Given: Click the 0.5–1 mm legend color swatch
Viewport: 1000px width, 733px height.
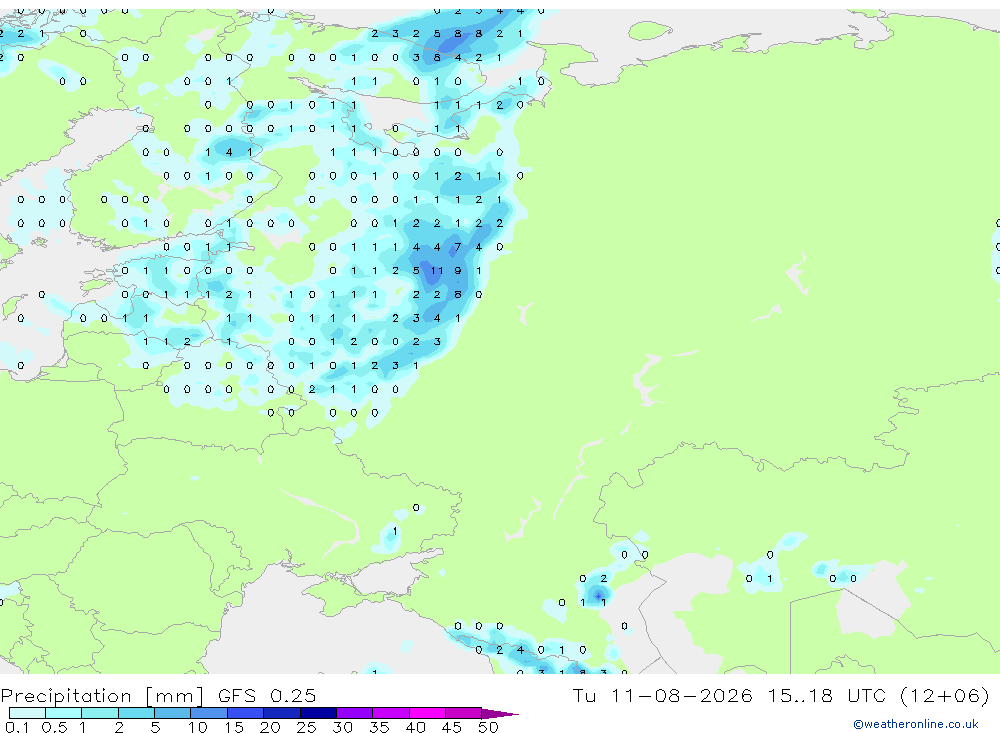Looking at the screenshot, I should pyautogui.click(x=64, y=713).
